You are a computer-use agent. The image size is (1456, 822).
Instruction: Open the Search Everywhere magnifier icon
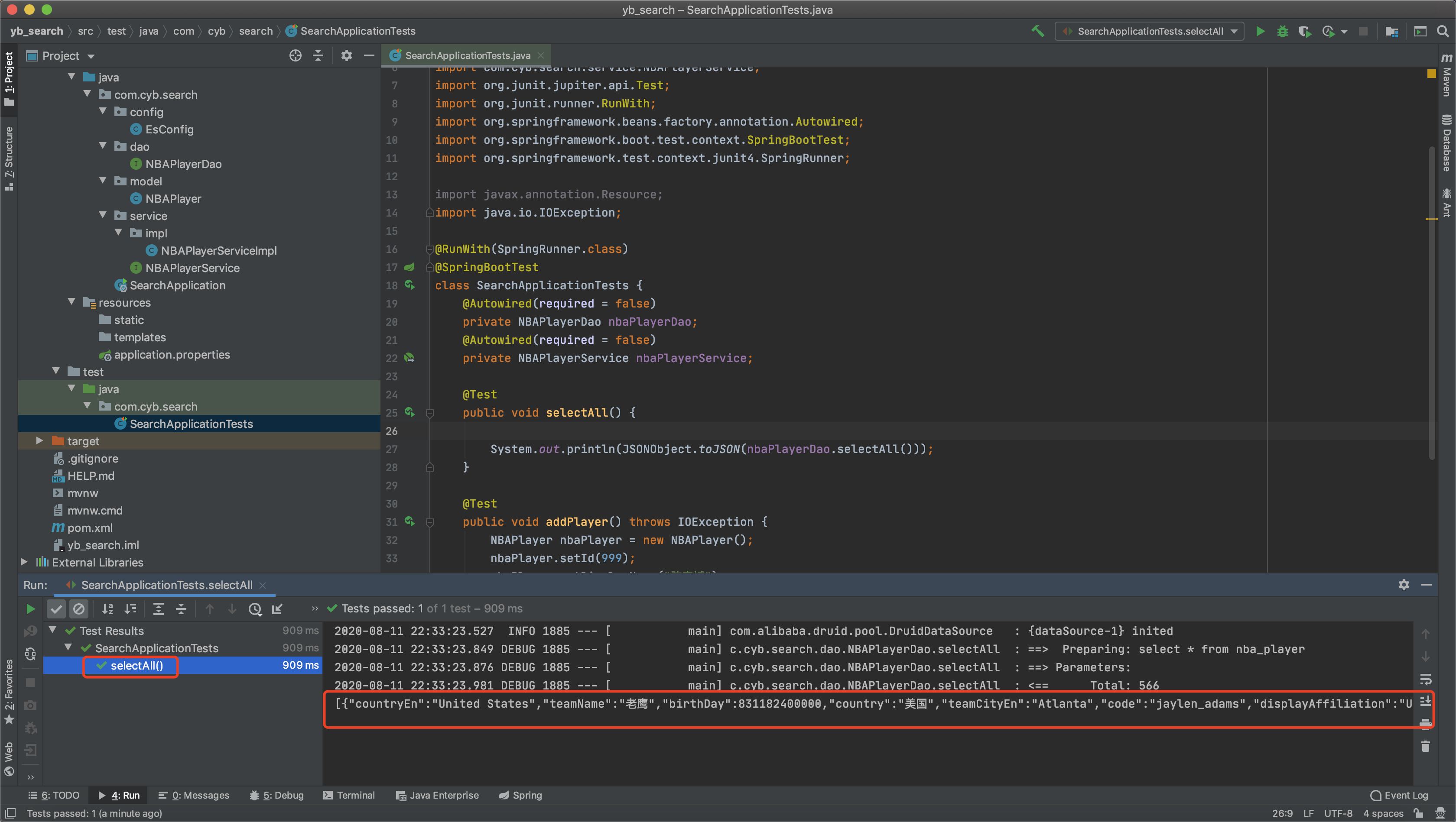coord(1443,31)
